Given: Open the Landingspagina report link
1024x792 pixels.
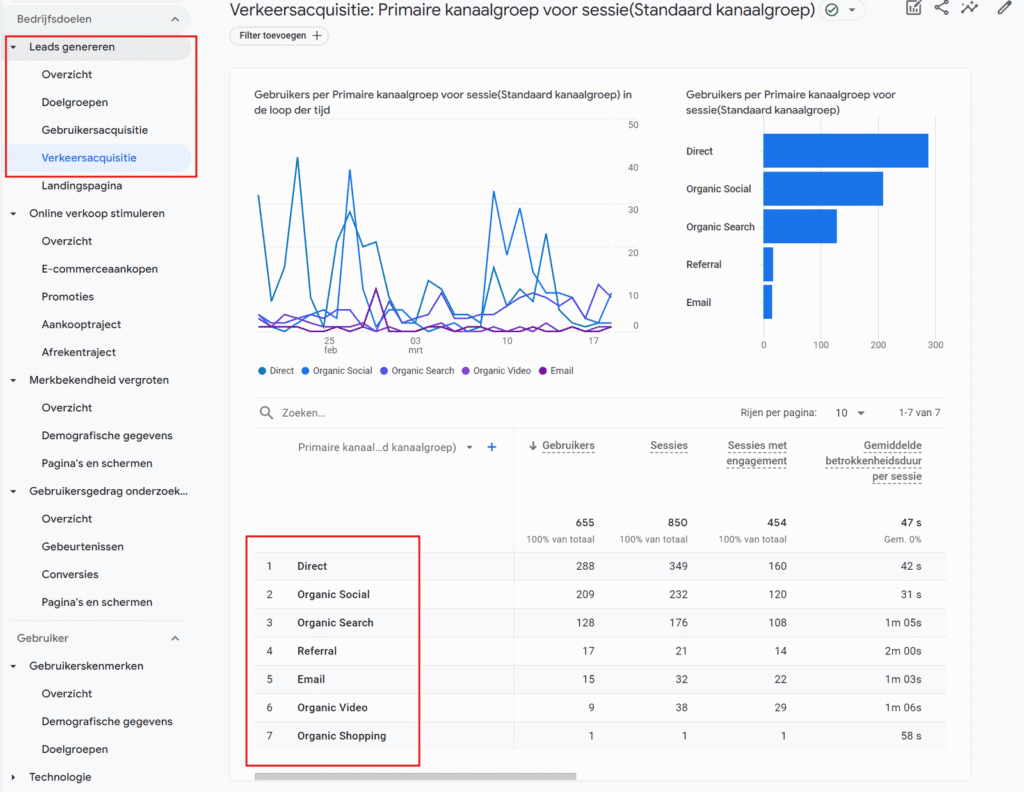Looking at the screenshot, I should pyautogui.click(x=84, y=185).
